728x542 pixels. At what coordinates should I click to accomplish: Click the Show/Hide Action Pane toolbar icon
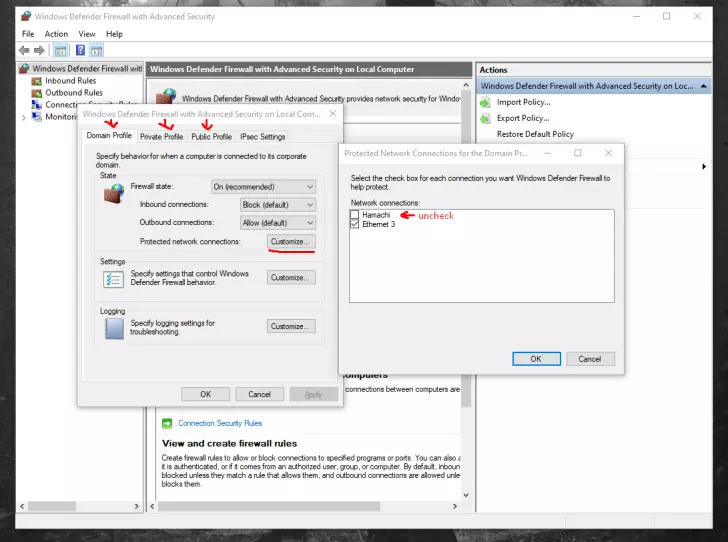[97, 50]
